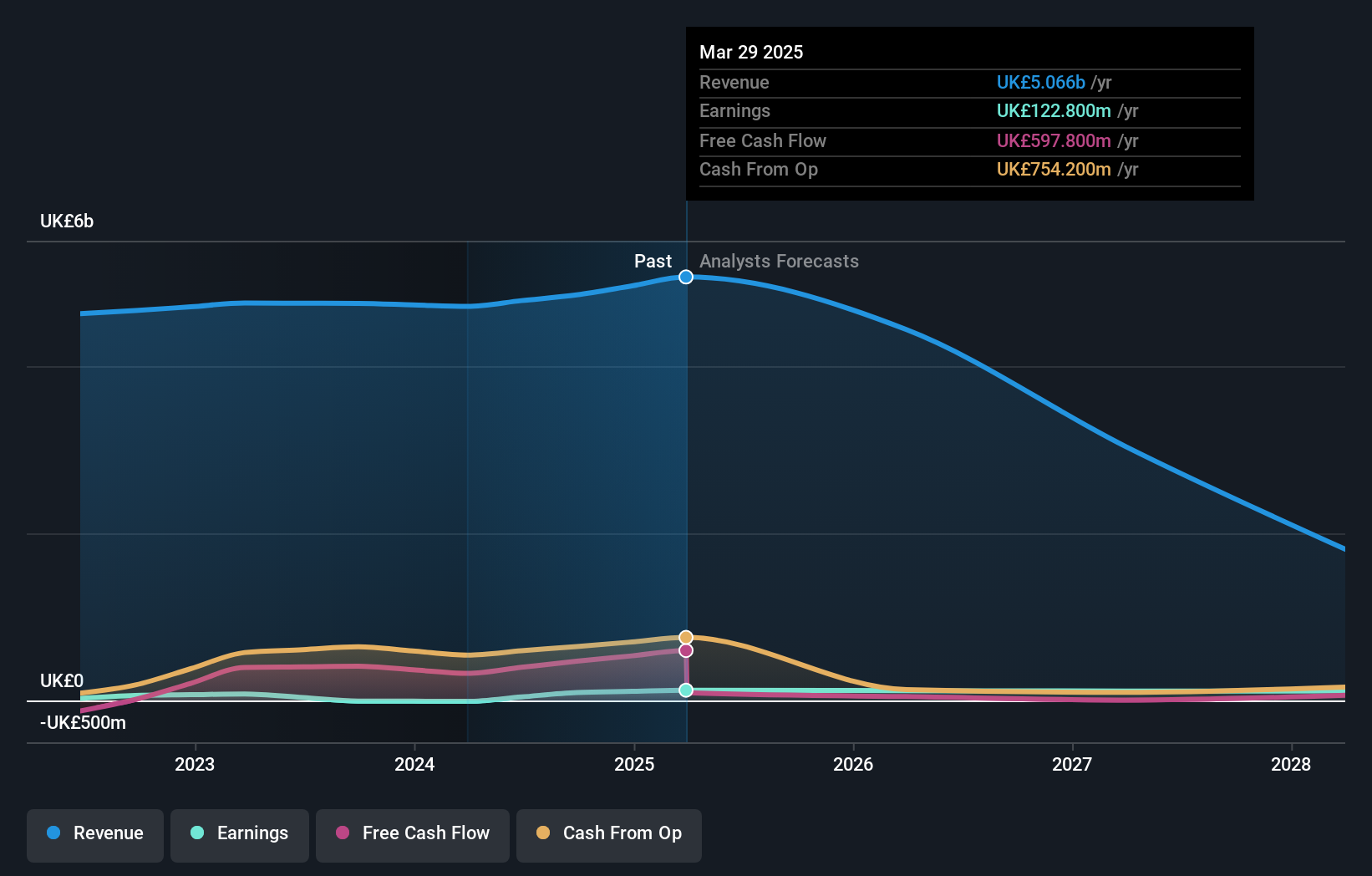Select the 2026 x-axis label

tap(853, 764)
